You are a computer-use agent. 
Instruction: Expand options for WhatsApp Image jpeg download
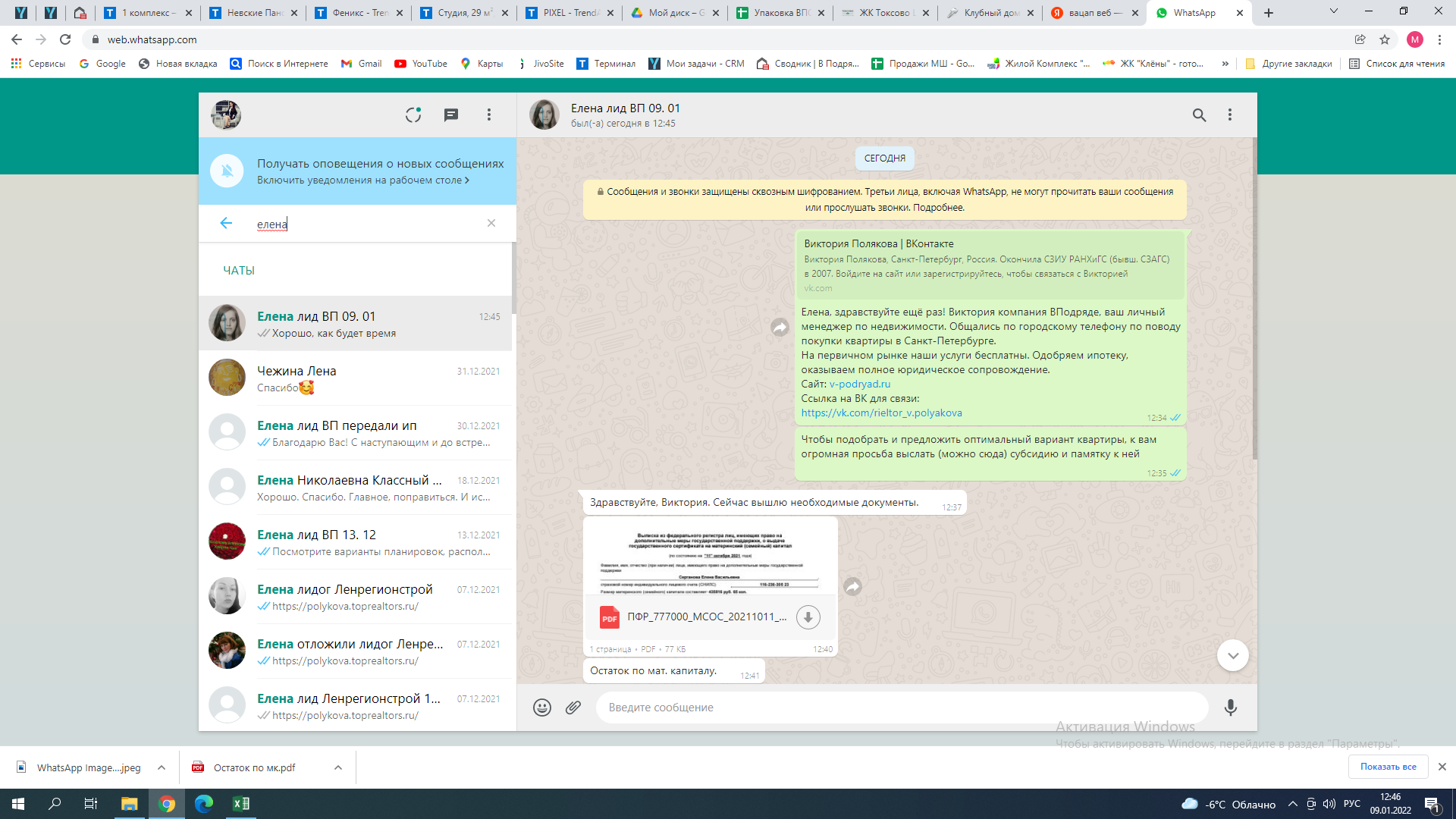[162, 767]
